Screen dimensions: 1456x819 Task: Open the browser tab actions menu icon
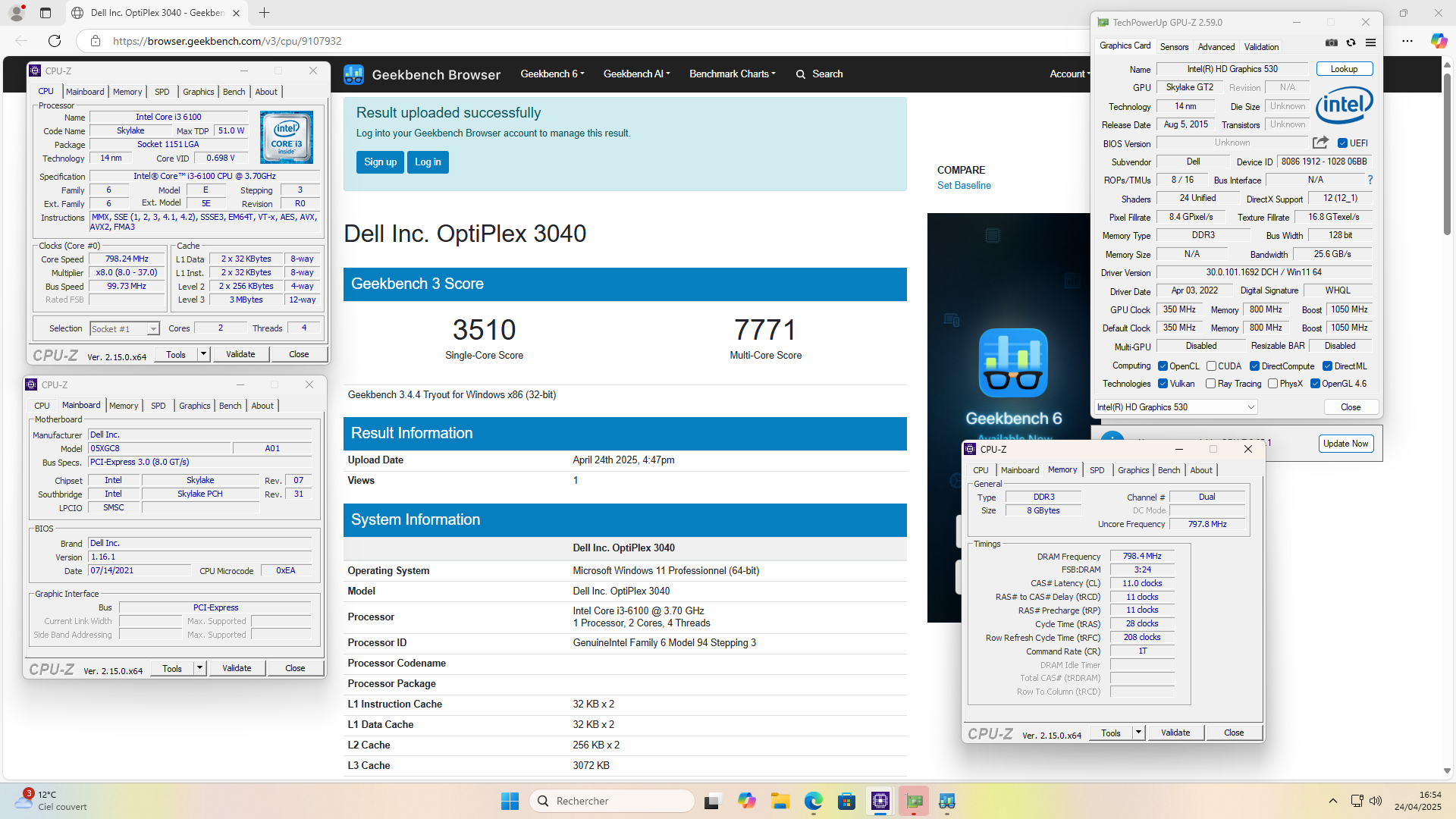(x=45, y=13)
